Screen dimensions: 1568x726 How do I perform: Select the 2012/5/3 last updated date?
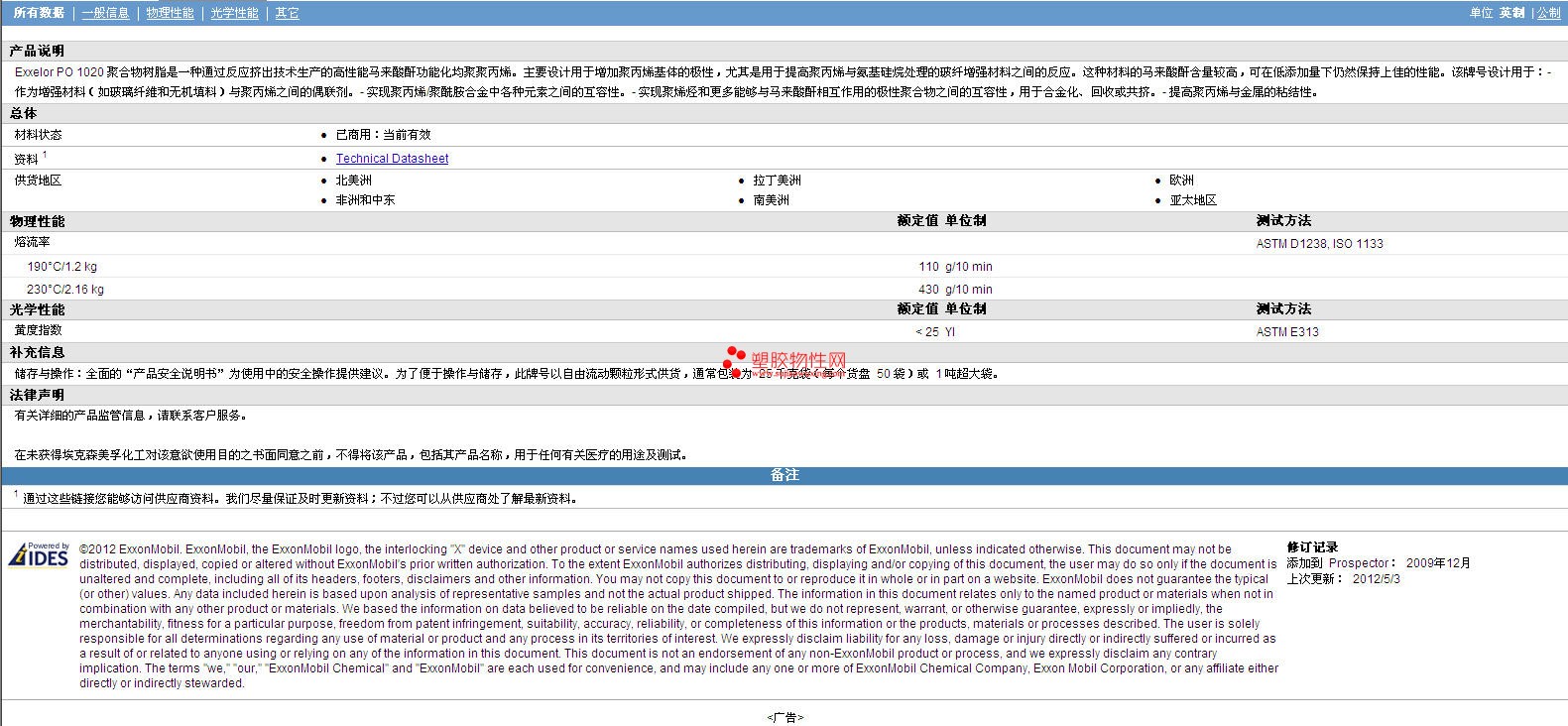1377,578
